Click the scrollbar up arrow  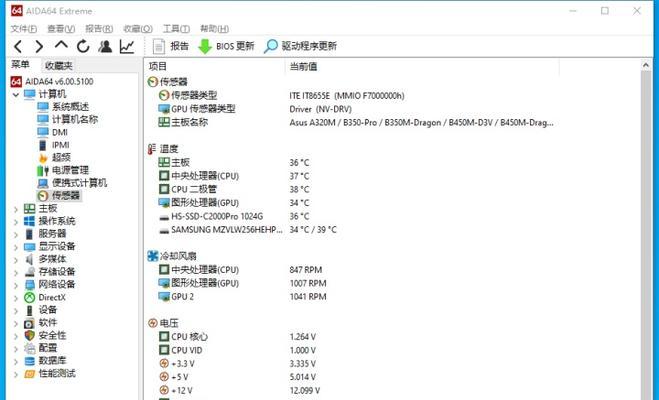(646, 65)
